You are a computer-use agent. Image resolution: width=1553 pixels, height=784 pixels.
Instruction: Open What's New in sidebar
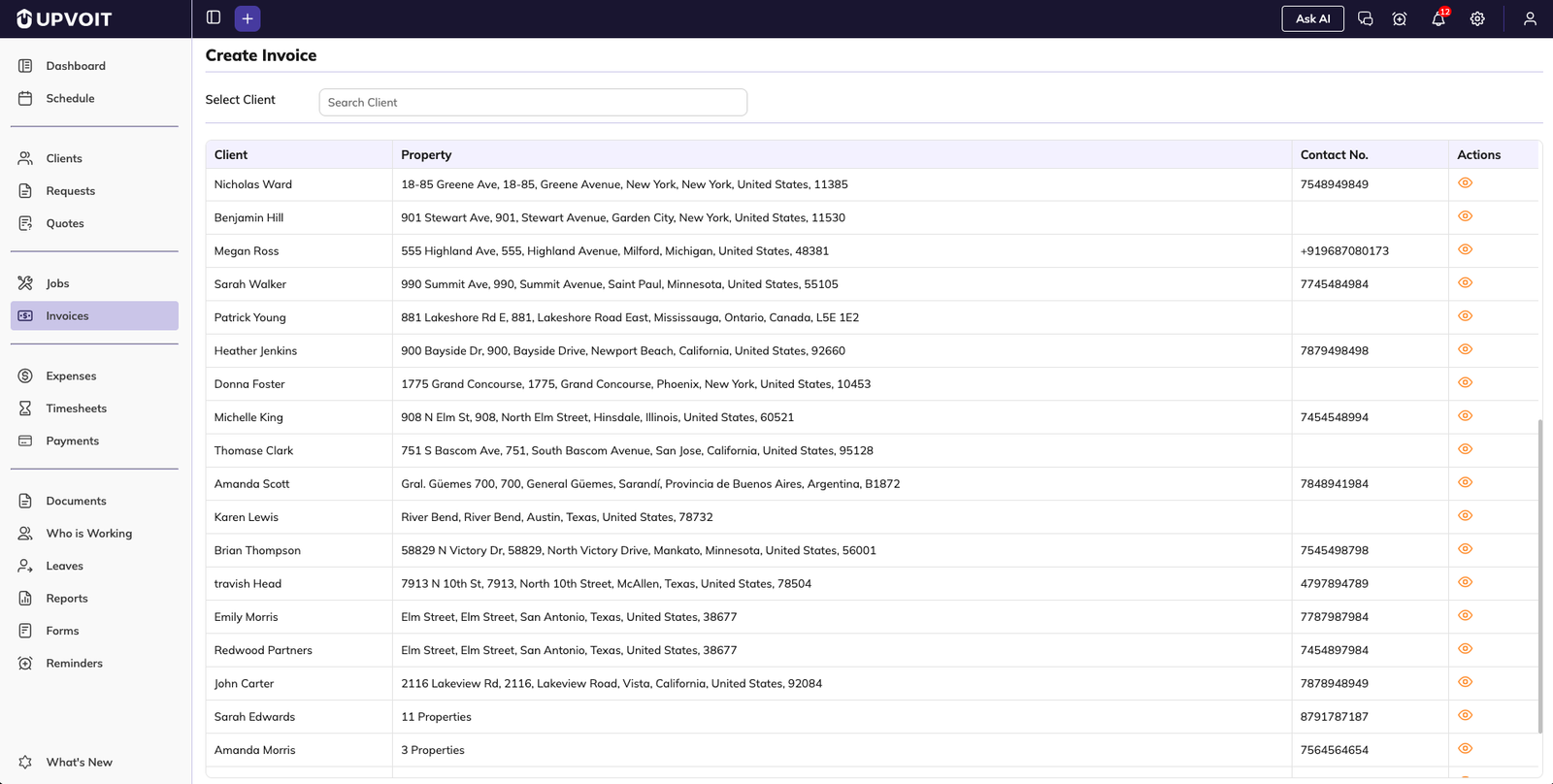[94, 762]
